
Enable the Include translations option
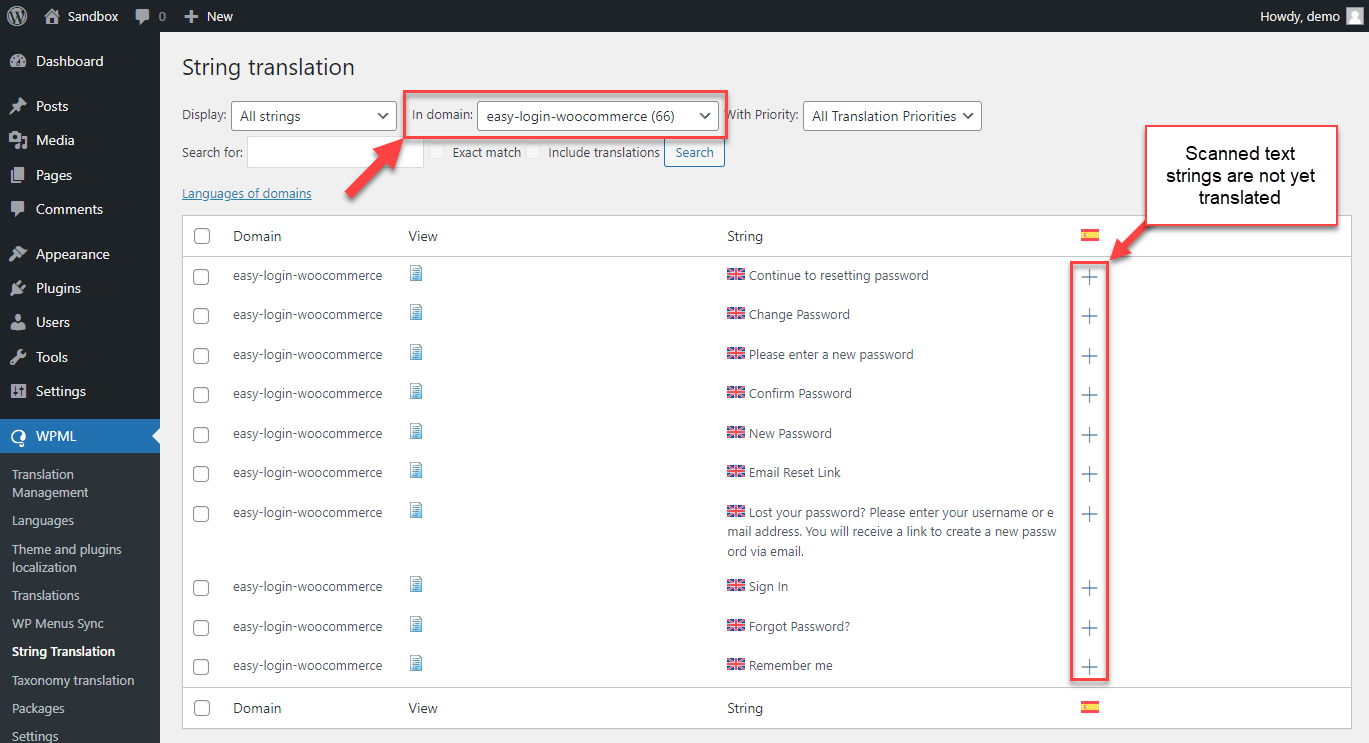[533, 152]
